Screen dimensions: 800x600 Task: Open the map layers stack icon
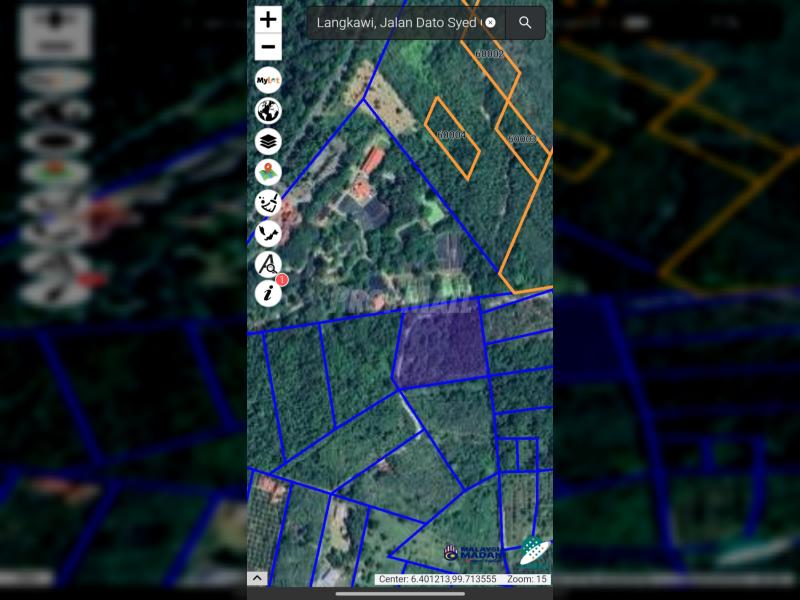[x=268, y=141]
